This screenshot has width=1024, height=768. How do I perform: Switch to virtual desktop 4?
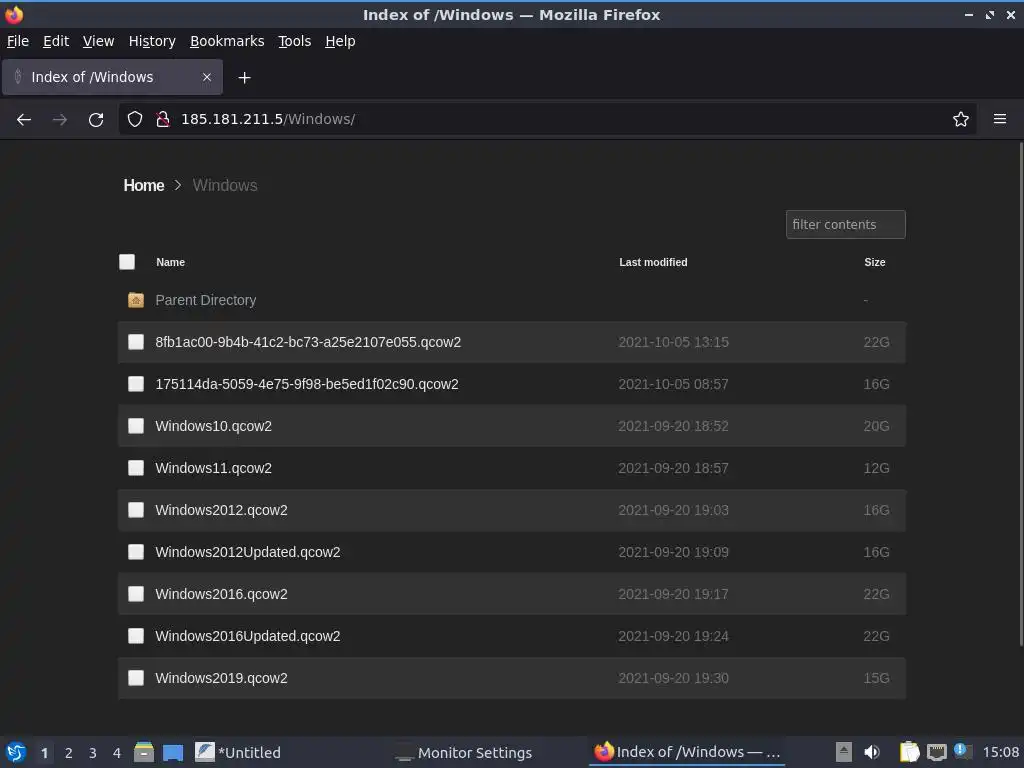(117, 753)
